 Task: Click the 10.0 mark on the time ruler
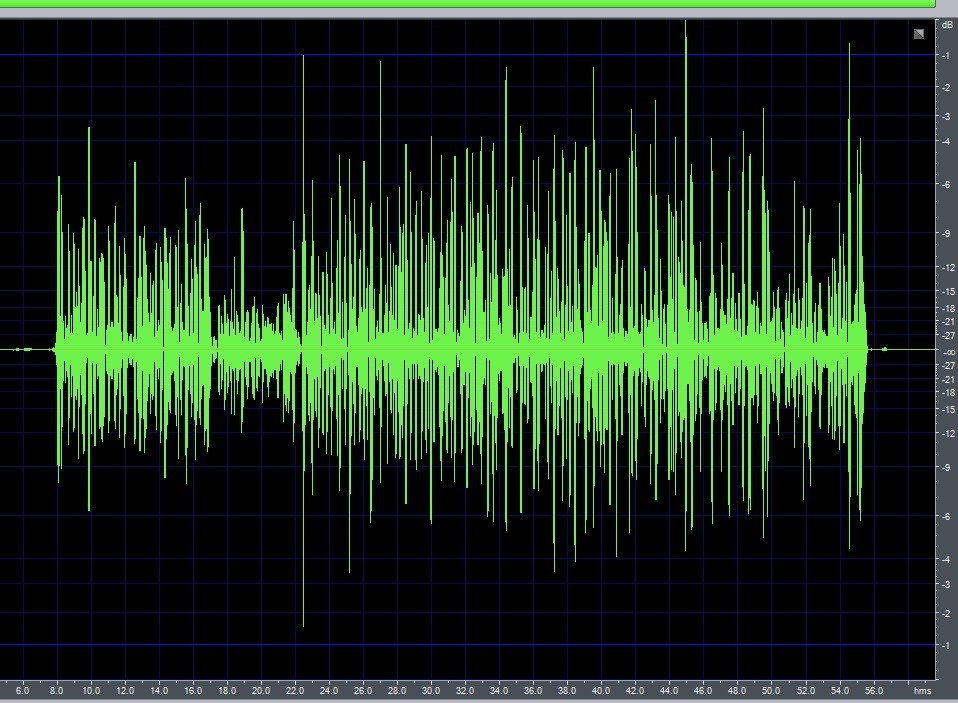[91, 691]
